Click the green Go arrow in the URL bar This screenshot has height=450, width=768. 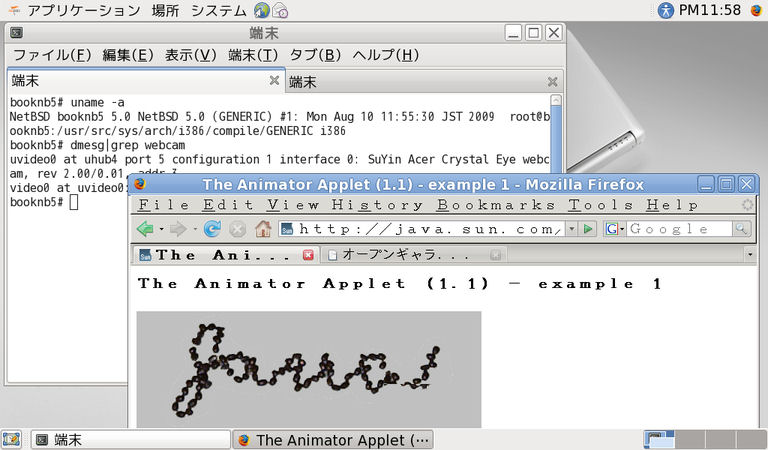[x=588, y=229]
